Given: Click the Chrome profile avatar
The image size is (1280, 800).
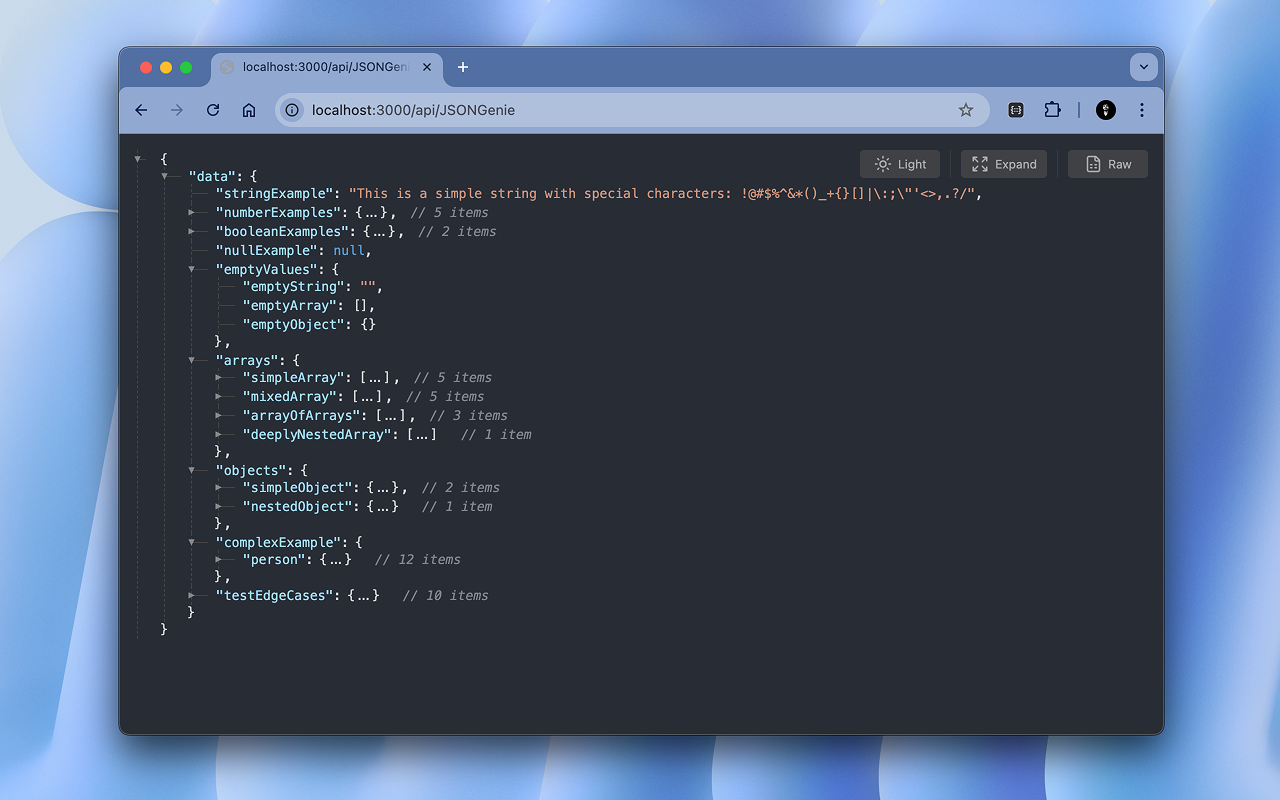Looking at the screenshot, I should [1105, 110].
